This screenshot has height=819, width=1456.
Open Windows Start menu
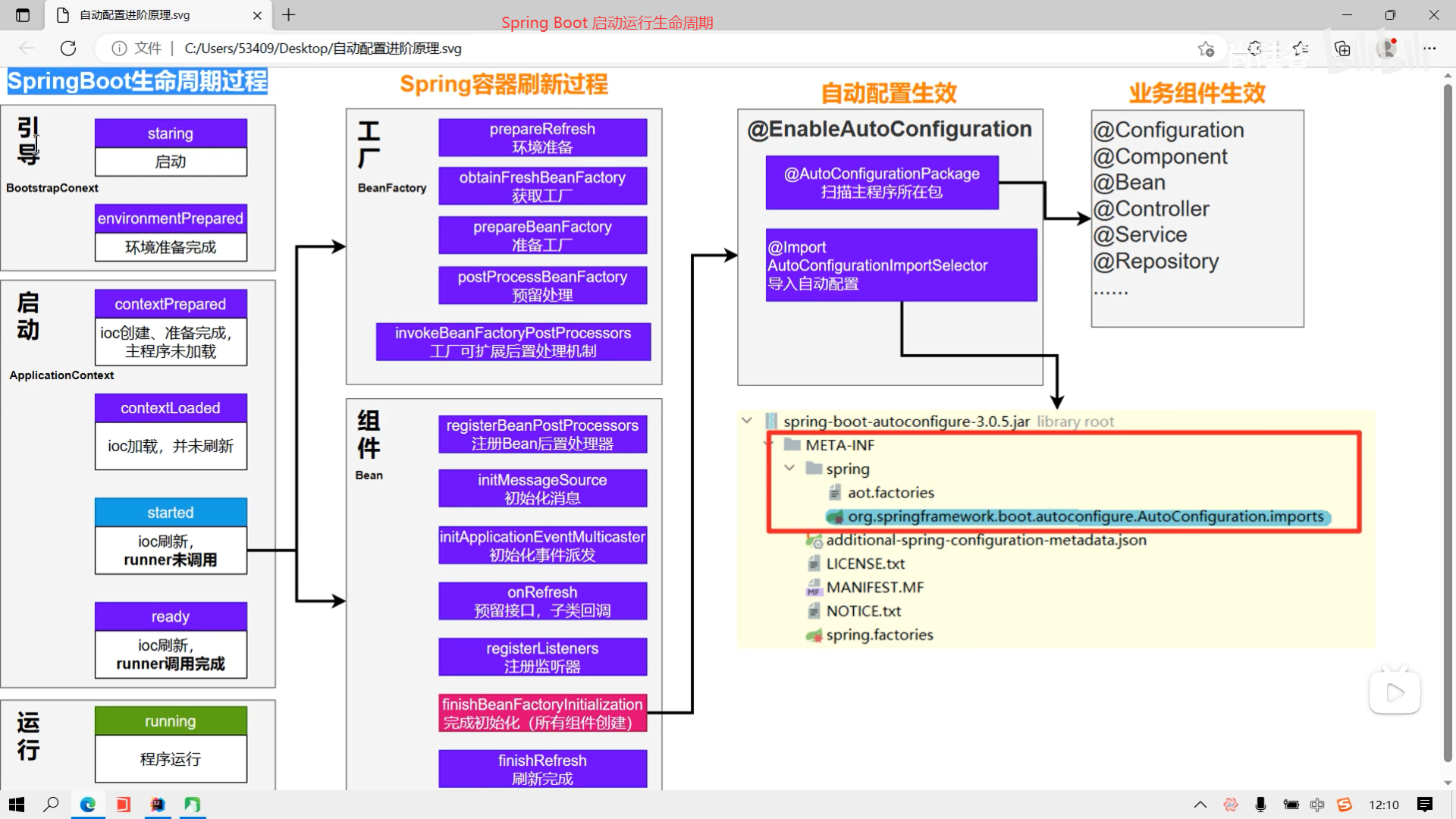pos(17,805)
